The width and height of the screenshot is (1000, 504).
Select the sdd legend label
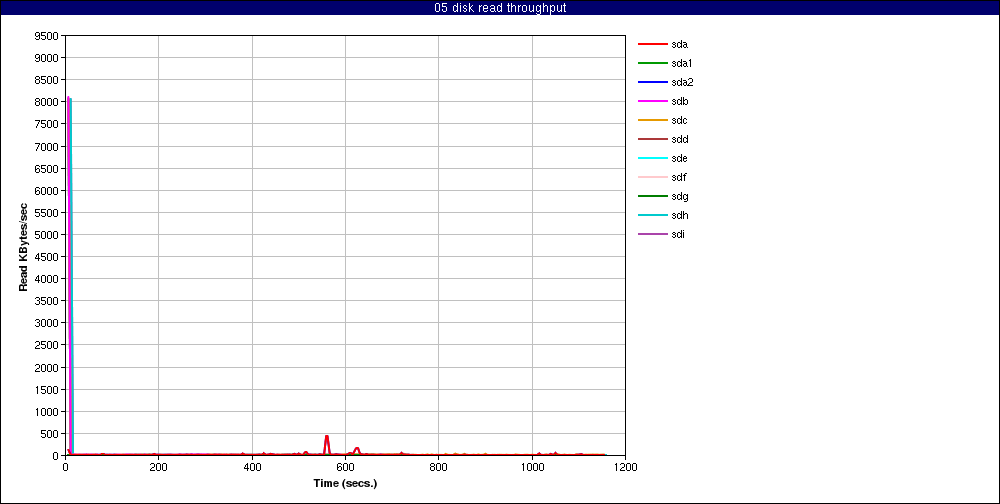click(679, 139)
